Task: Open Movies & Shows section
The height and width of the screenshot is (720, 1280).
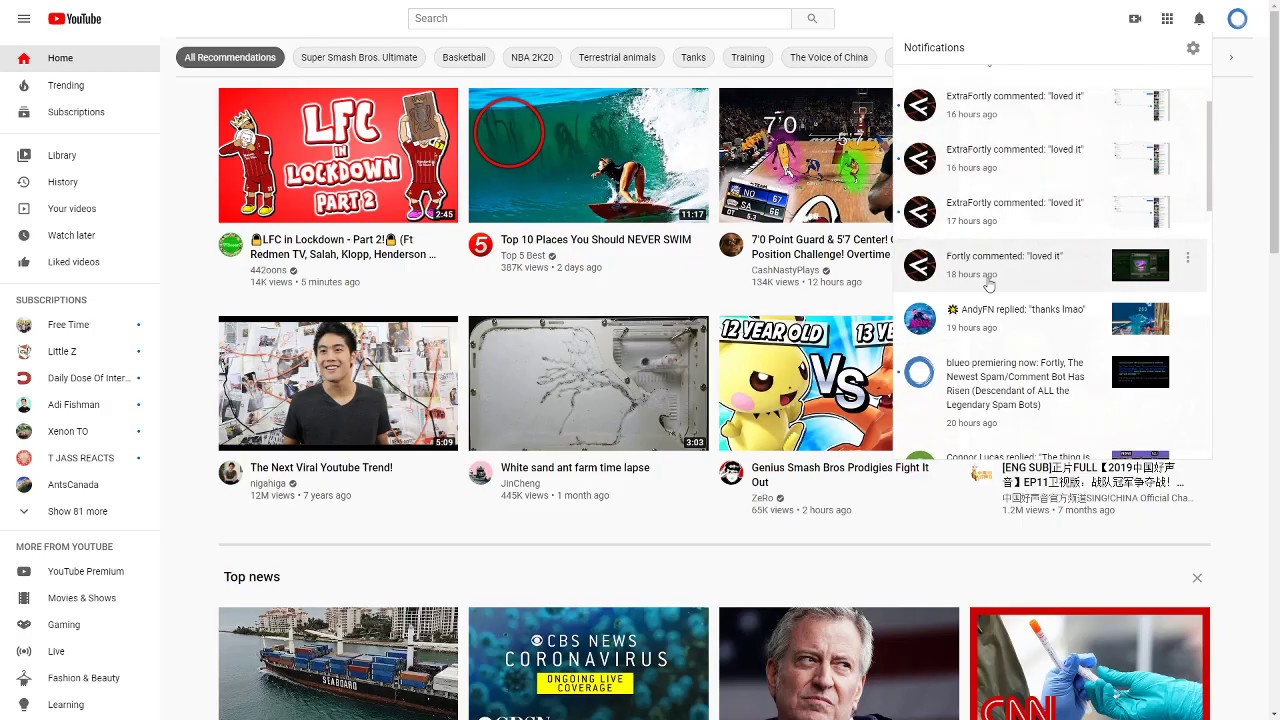Action: tap(80, 598)
